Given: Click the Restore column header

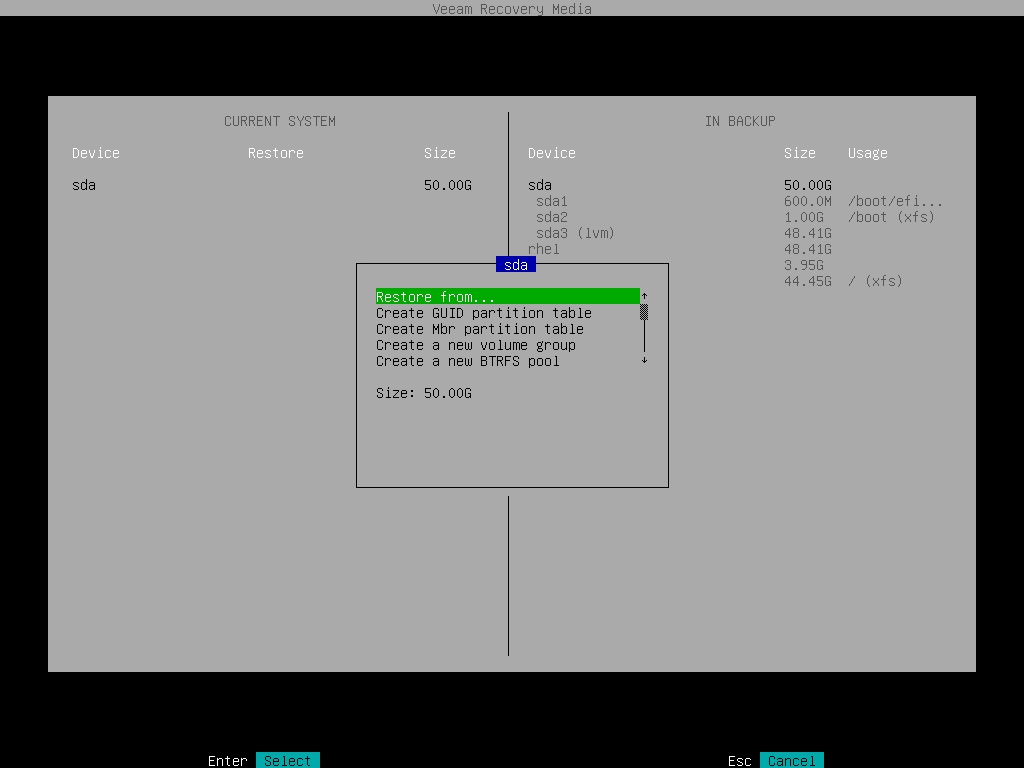Looking at the screenshot, I should pyautogui.click(x=275, y=153).
